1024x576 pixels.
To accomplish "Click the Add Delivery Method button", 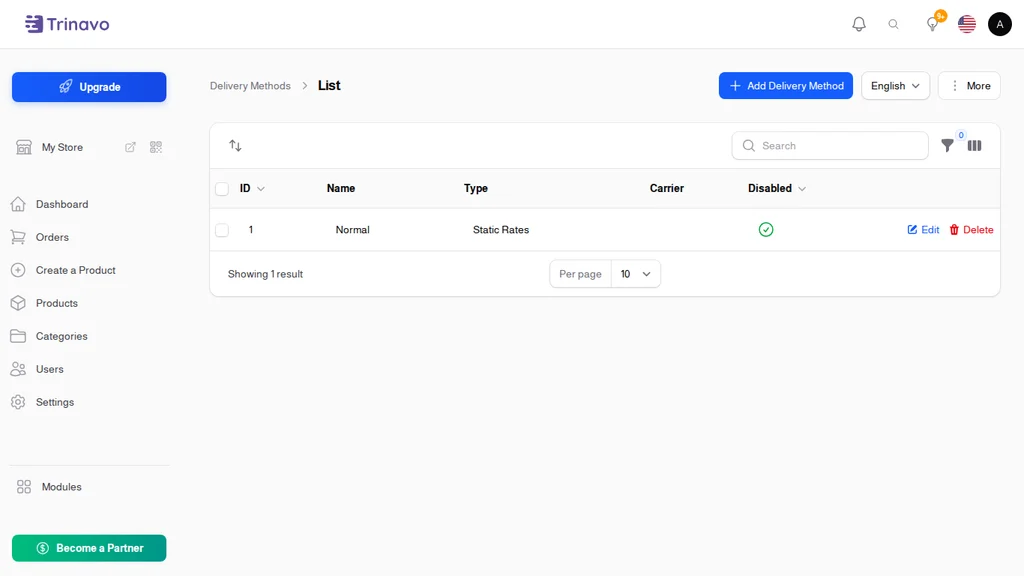I will point(786,86).
